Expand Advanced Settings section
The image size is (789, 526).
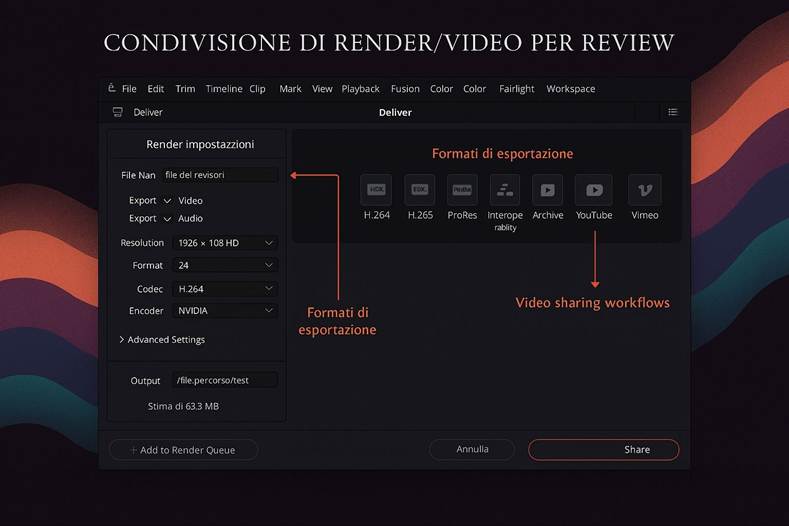pos(162,340)
